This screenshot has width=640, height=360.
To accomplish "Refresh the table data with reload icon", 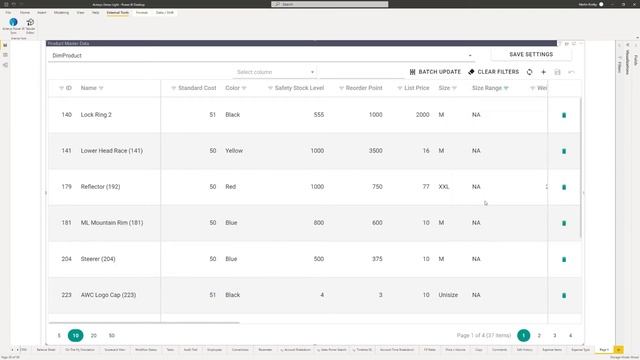I will (529, 72).
